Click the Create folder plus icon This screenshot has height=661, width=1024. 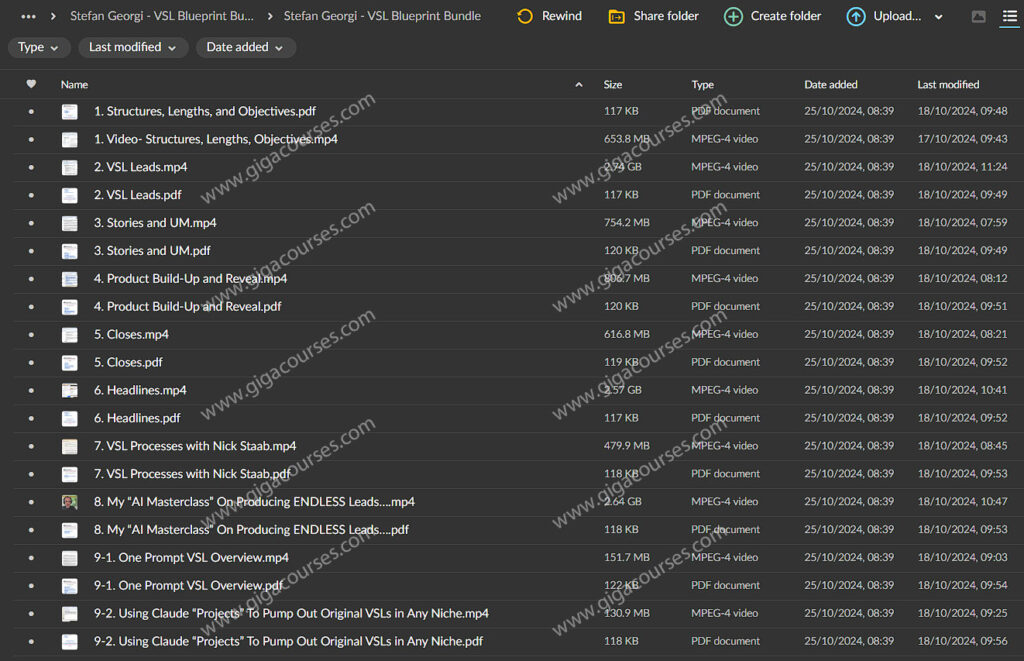point(733,16)
